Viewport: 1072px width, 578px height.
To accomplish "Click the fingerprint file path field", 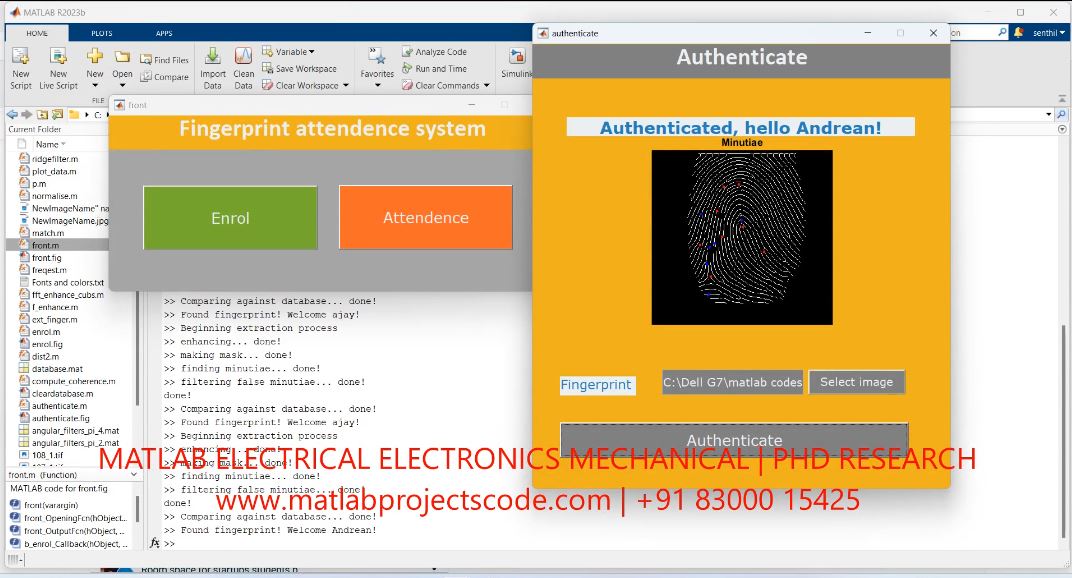I will (732, 382).
